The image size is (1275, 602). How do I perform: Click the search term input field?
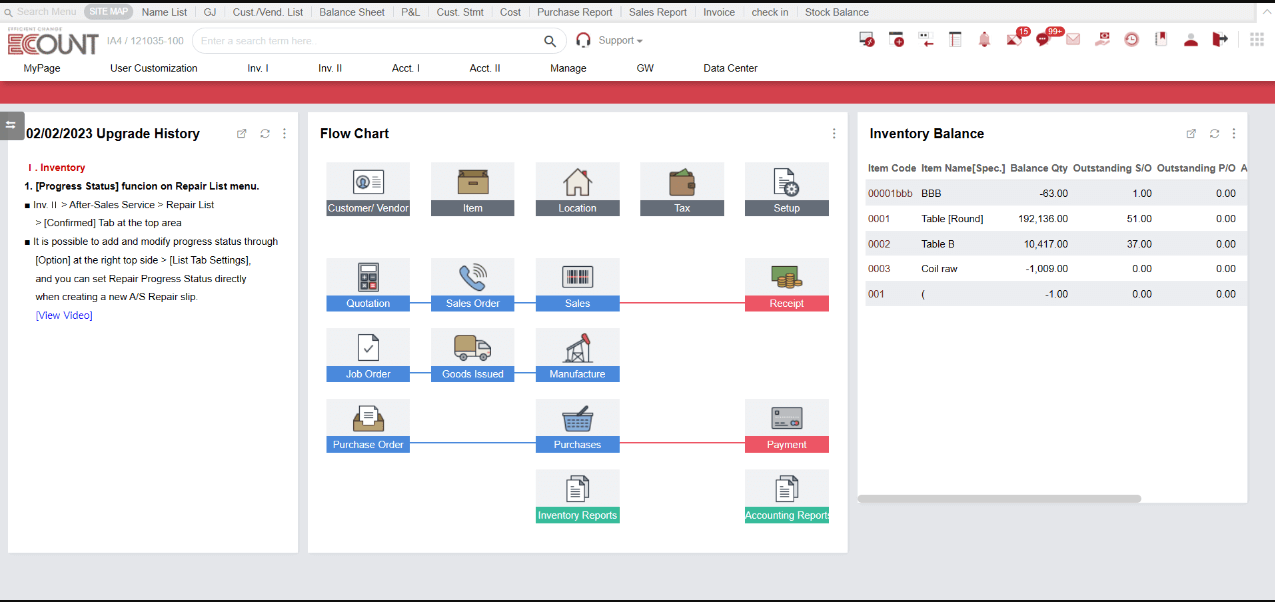370,42
